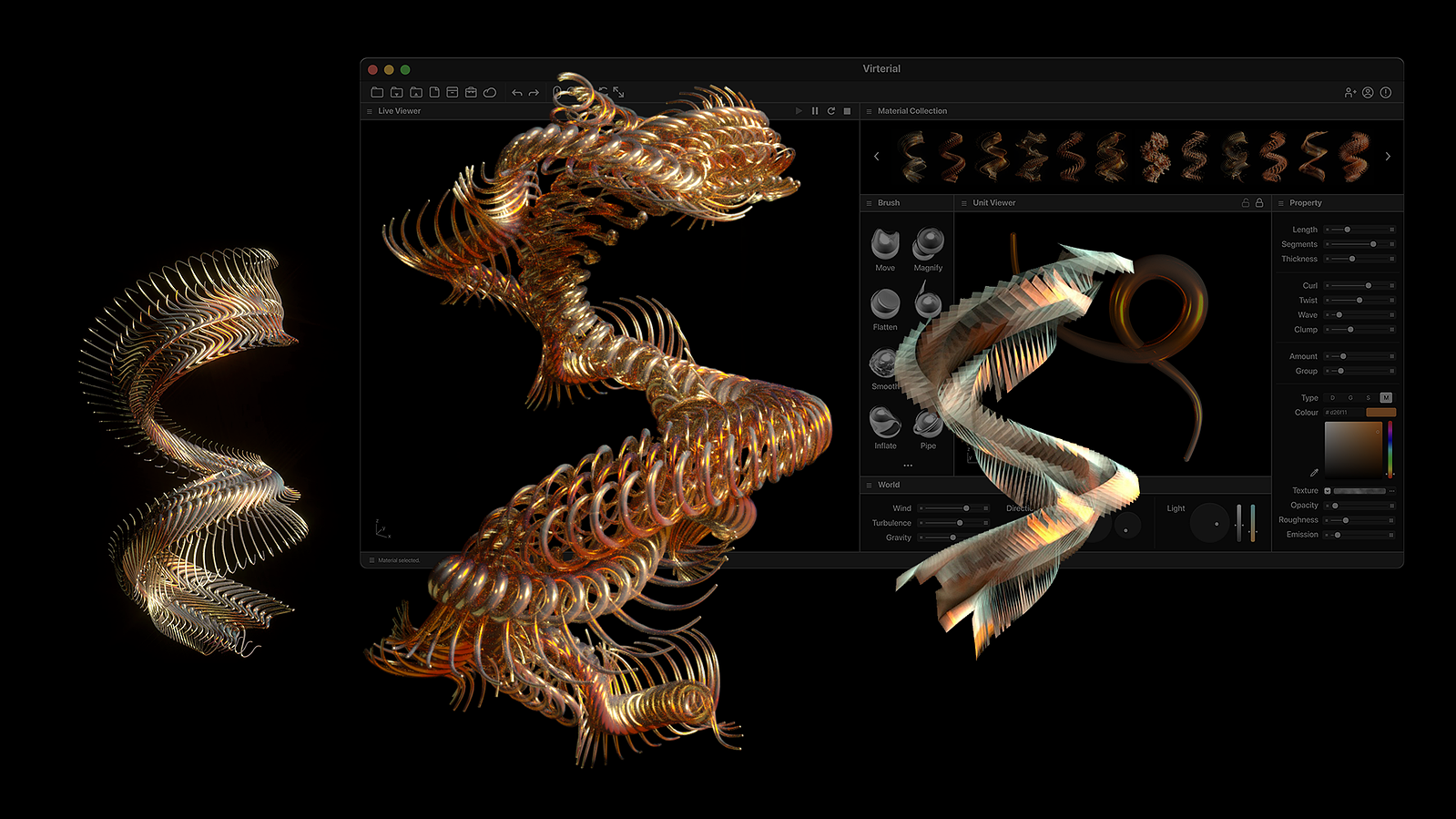Click the Light direction dial
Viewport: 1456px width, 819px height.
click(1210, 523)
